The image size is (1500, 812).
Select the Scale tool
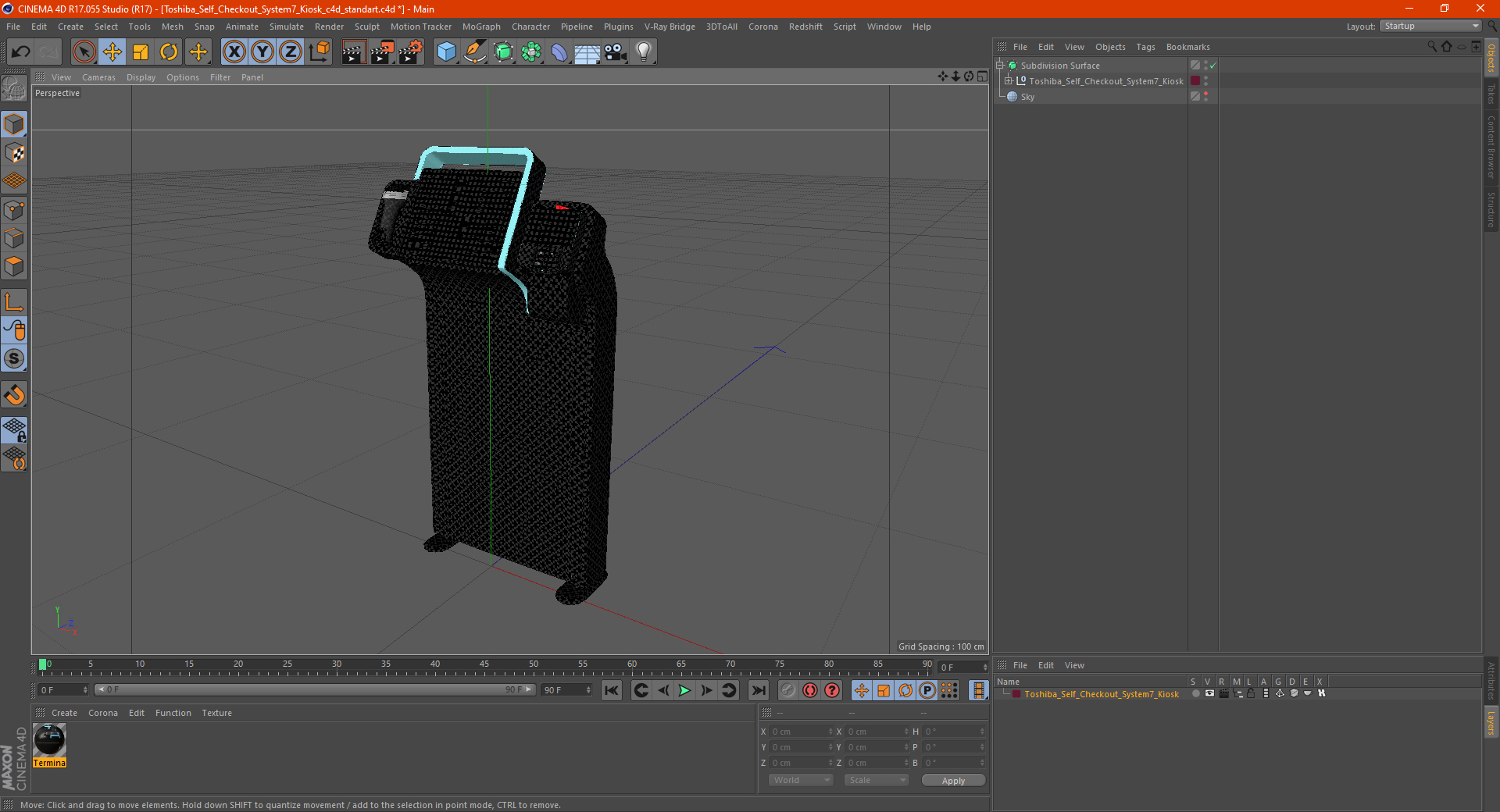tap(141, 52)
